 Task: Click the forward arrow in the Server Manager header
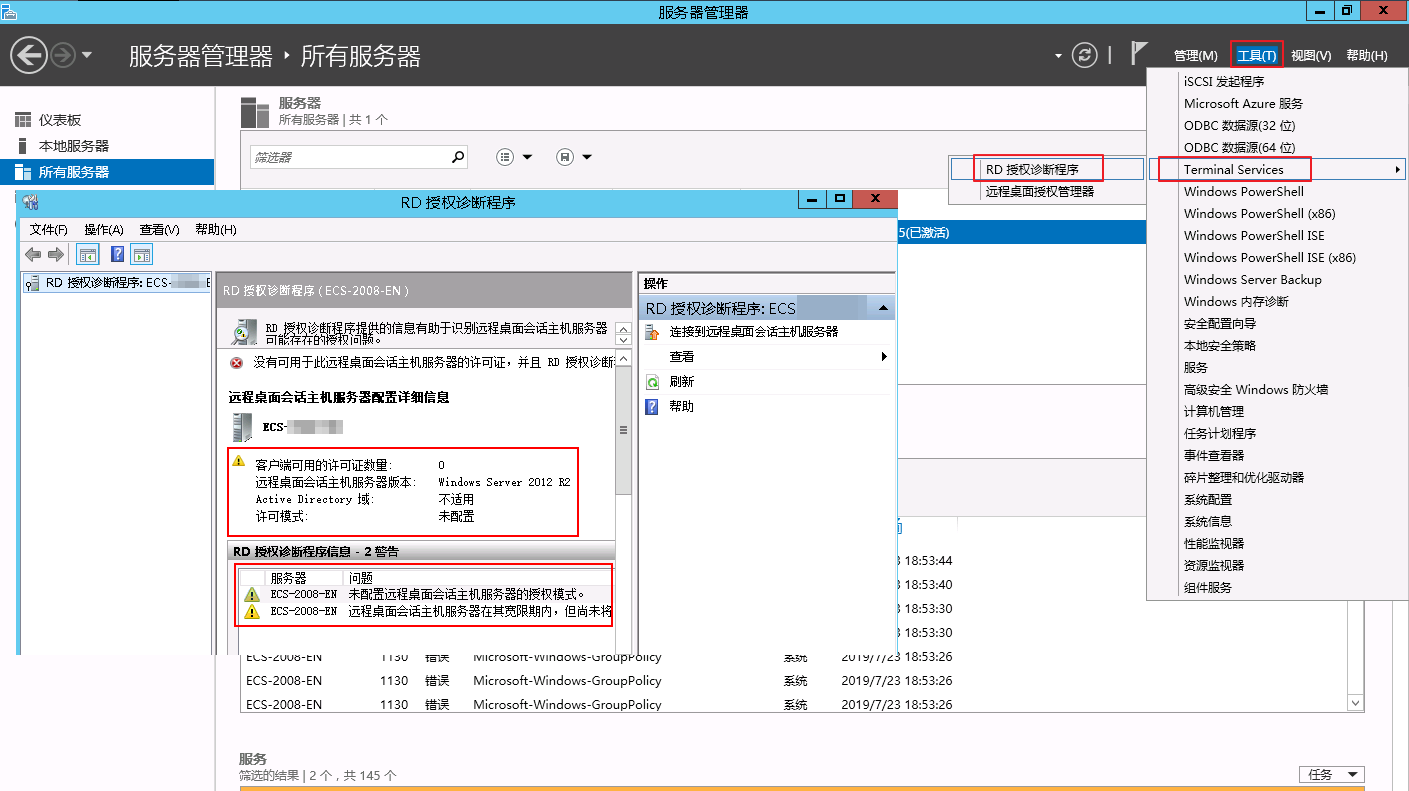tap(63, 55)
